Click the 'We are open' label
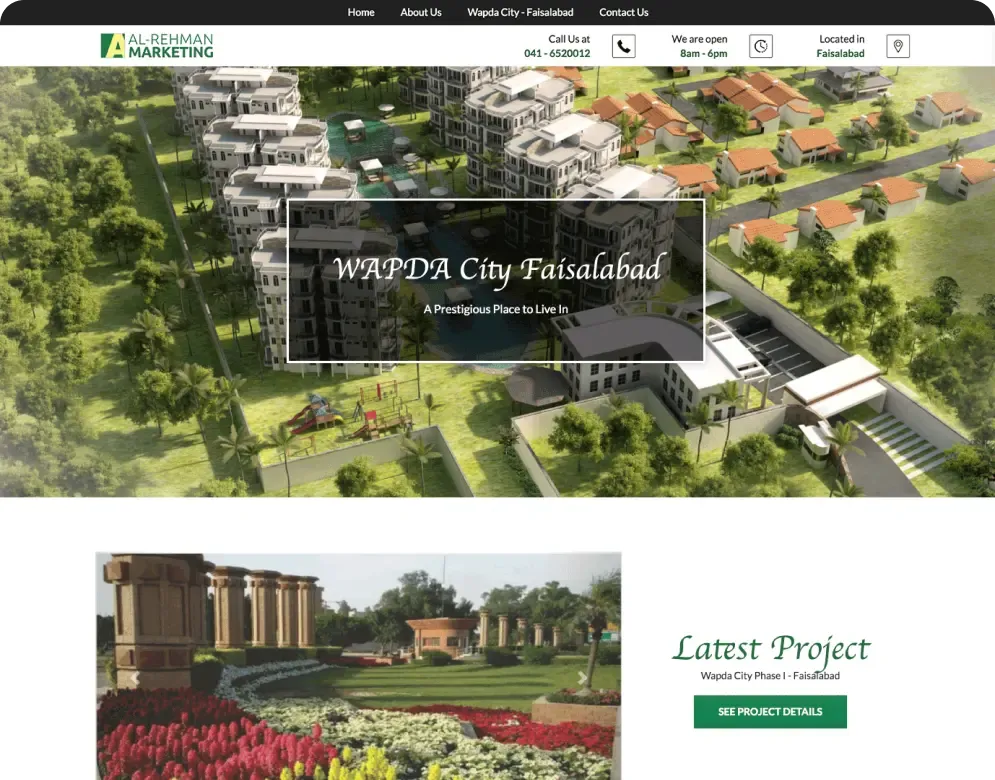Viewport: 995px width, 780px height. pos(699,39)
